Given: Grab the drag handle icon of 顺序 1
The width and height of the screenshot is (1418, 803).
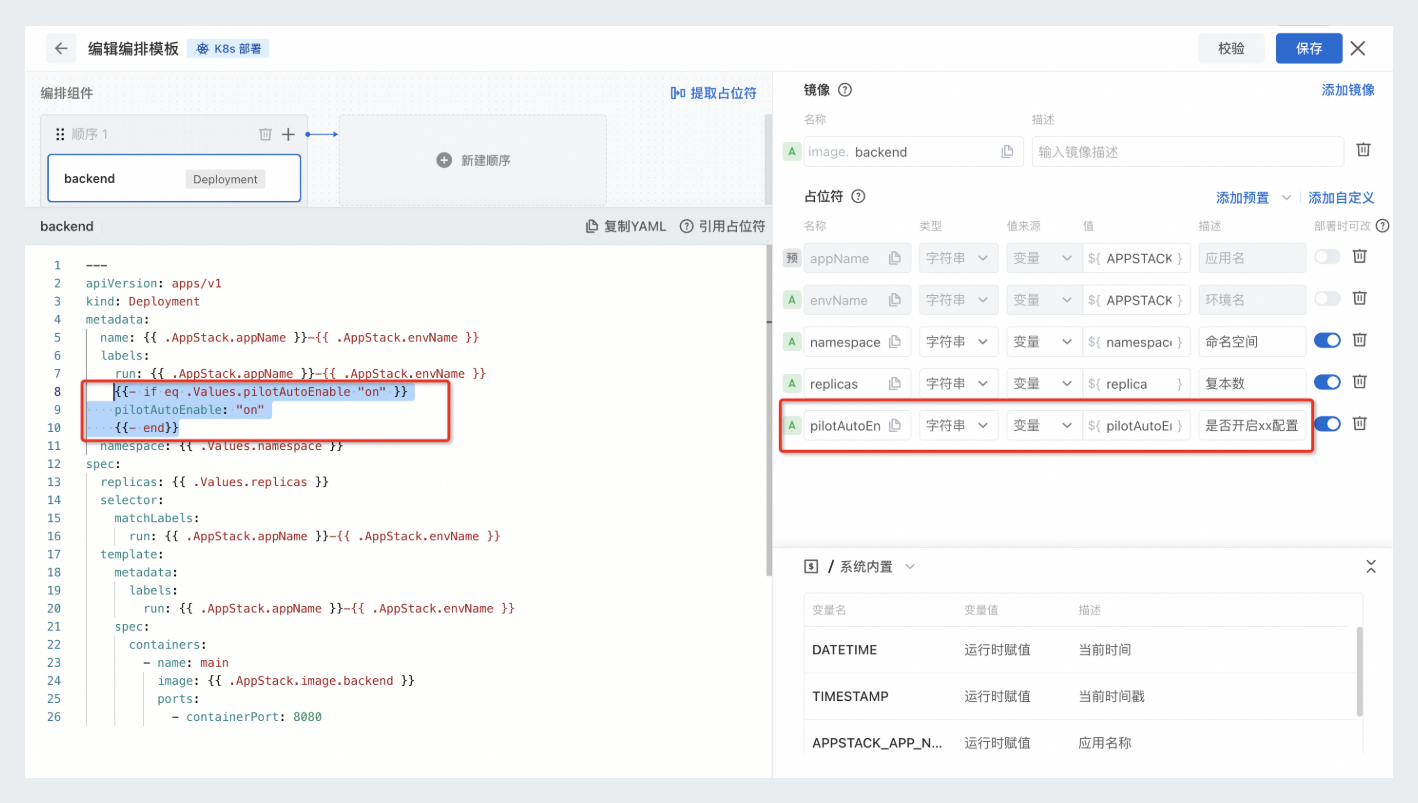Looking at the screenshot, I should 60,134.
